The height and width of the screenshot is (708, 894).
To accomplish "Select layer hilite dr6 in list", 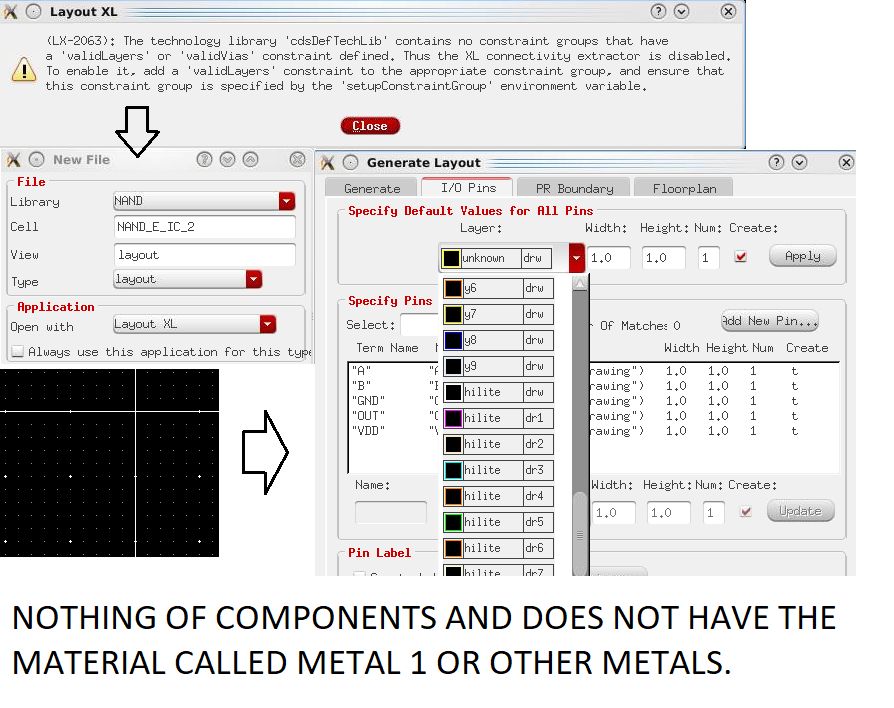I will (x=498, y=548).
